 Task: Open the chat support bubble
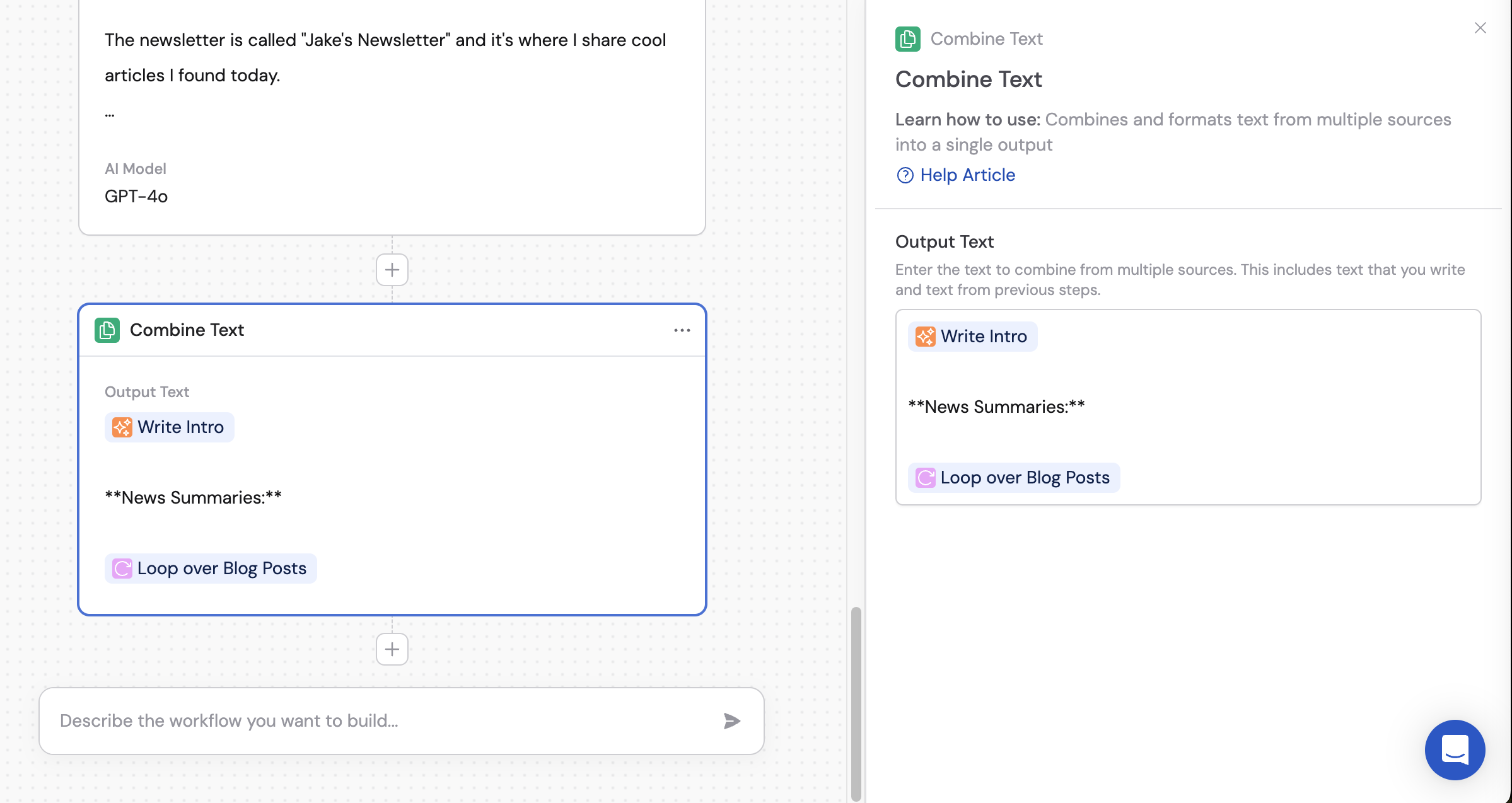pyautogui.click(x=1455, y=751)
